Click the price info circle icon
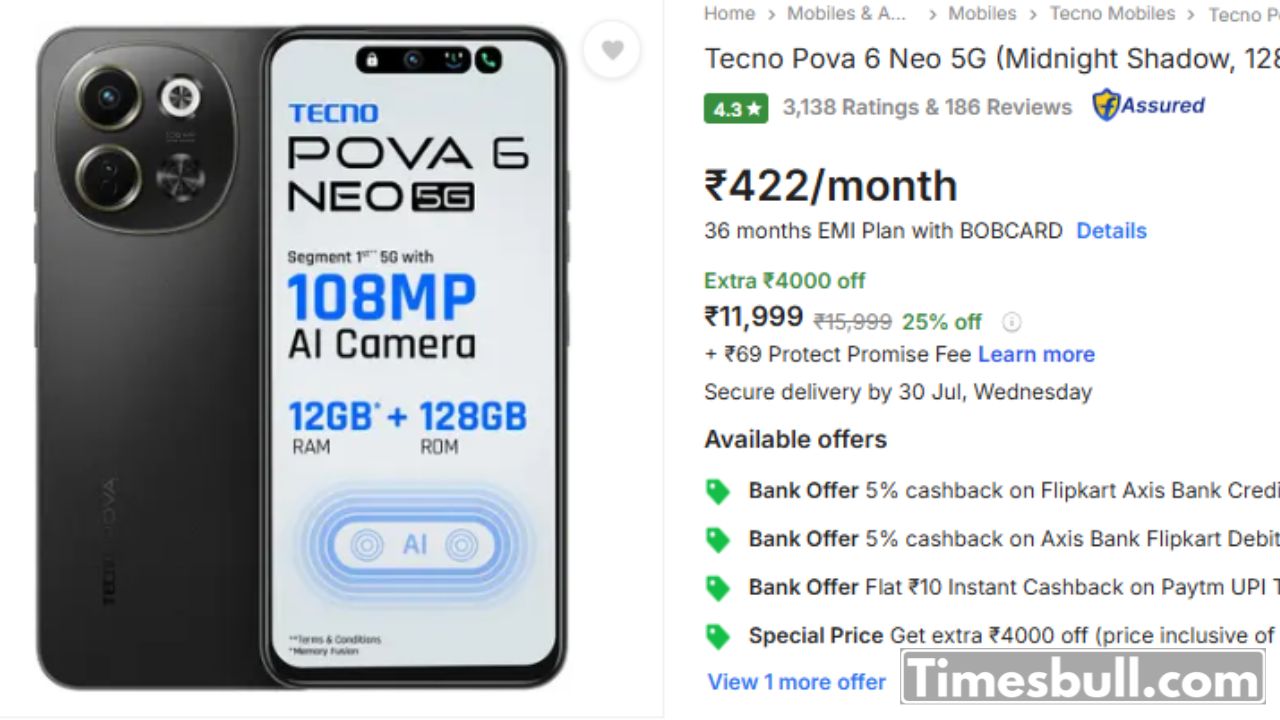The width and height of the screenshot is (1280, 720). click(x=1012, y=322)
